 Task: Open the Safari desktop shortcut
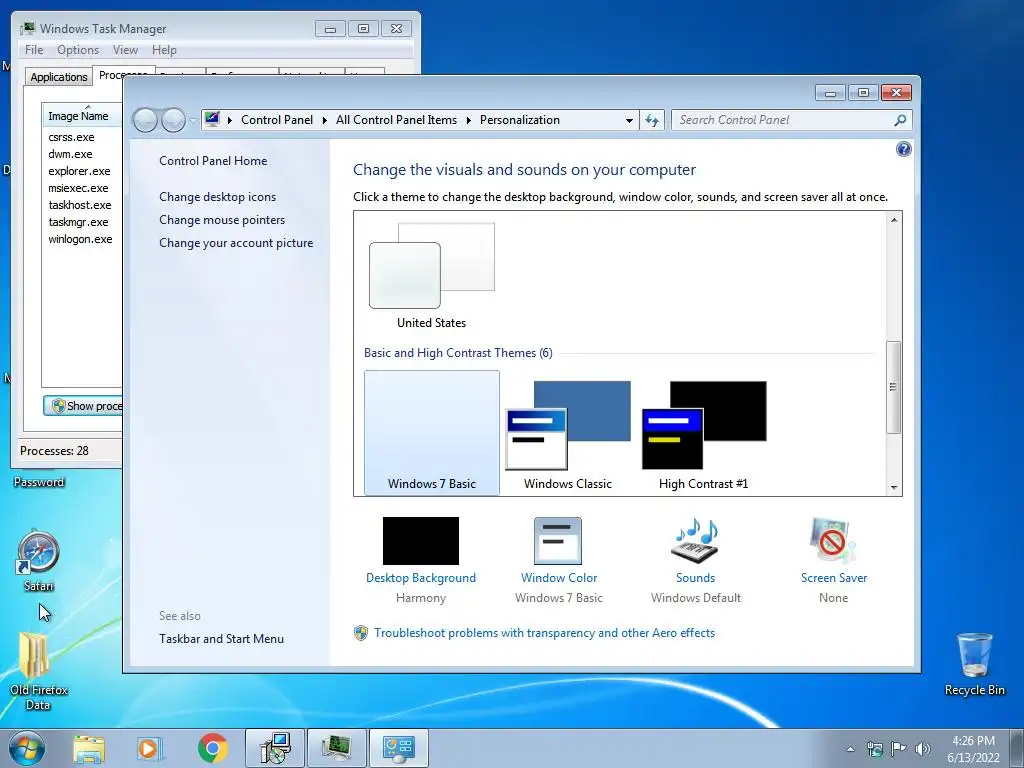(38, 562)
